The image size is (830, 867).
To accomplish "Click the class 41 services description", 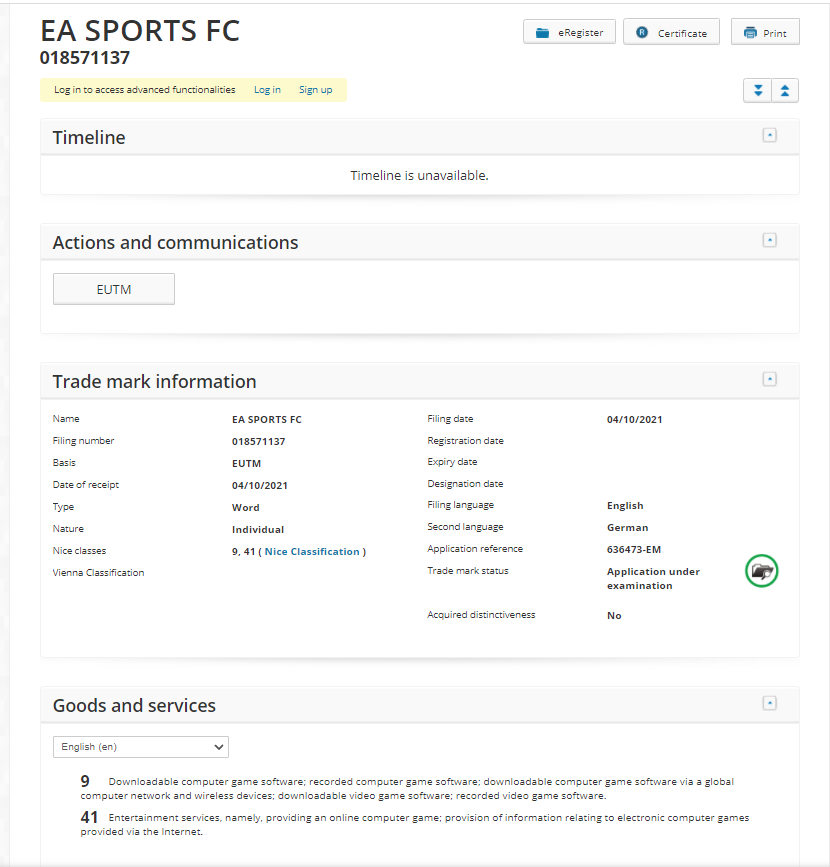I will (415, 824).
